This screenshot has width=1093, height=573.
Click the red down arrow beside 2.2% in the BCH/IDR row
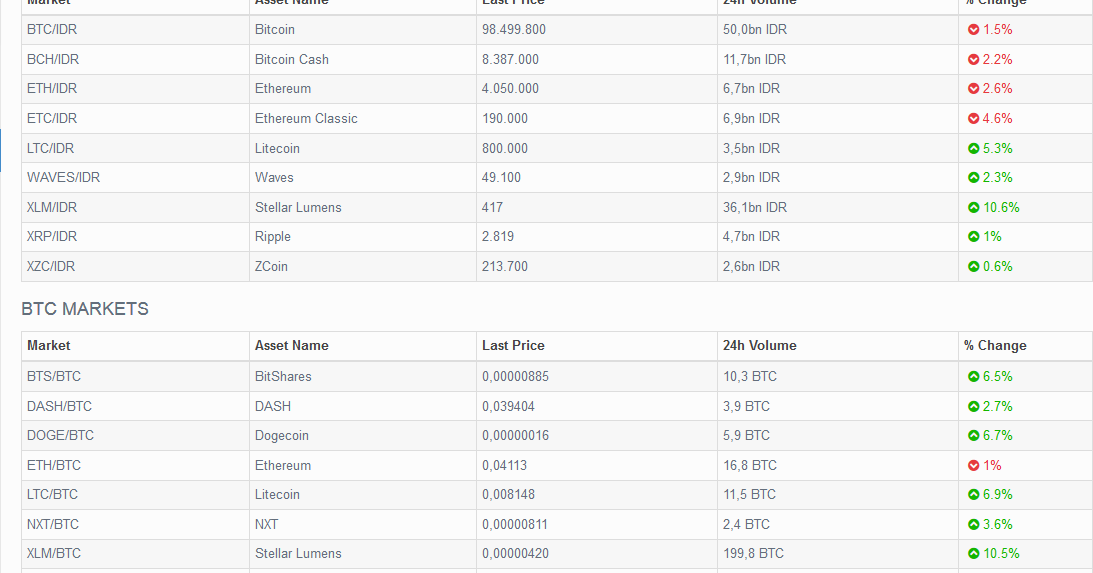pos(974,59)
